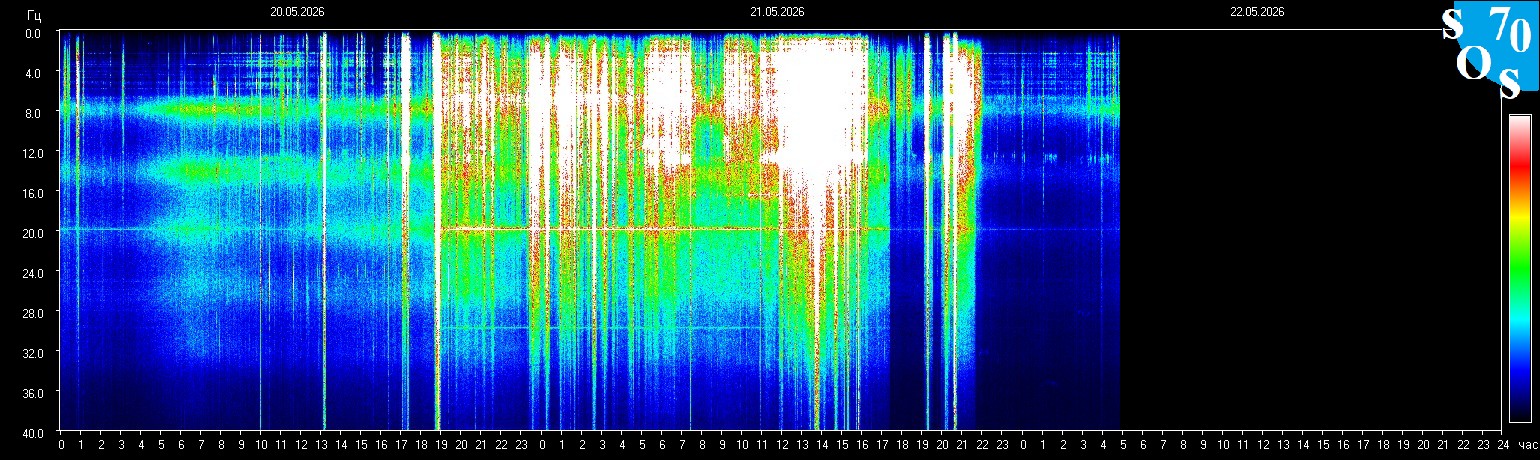Screen dimensions: 1540x460
Task: Click the 36.0 frequency axis label
Action: 31,393
